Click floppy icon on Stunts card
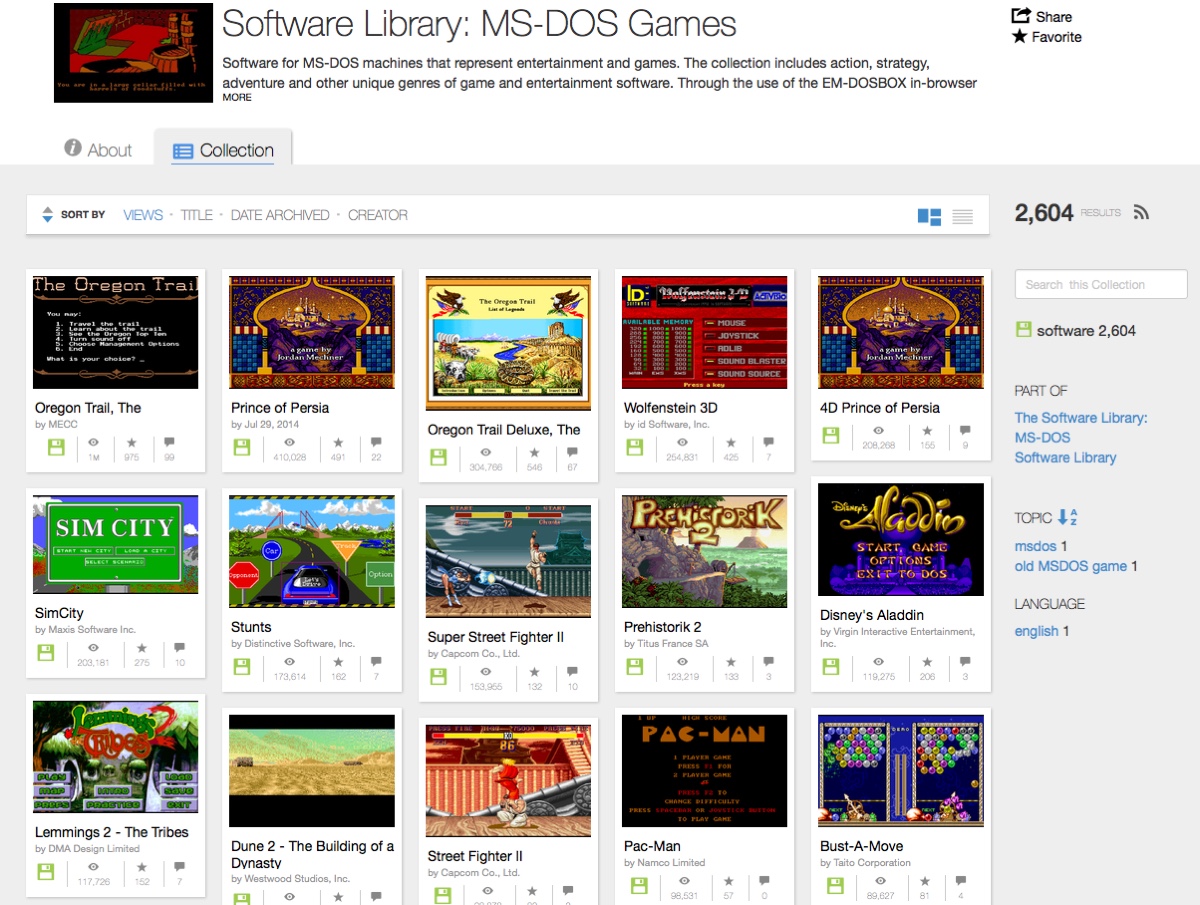The image size is (1200, 905). [241, 667]
